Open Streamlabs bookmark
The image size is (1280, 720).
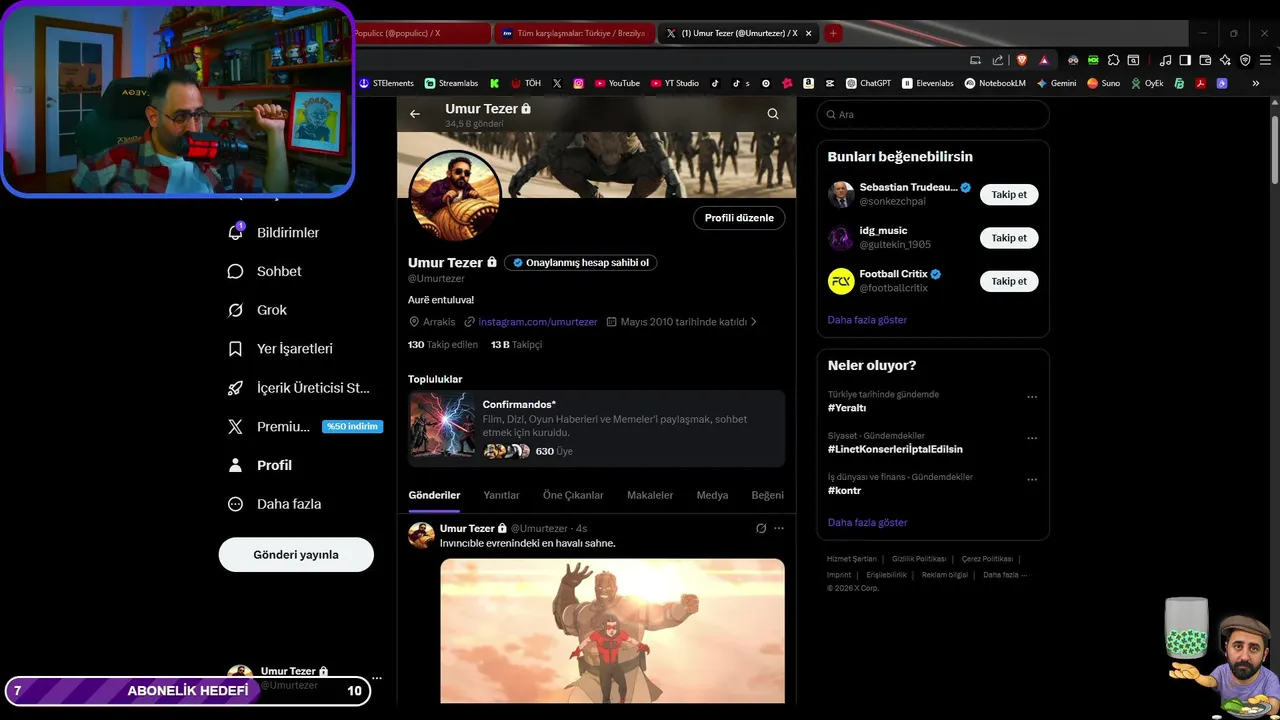point(451,83)
